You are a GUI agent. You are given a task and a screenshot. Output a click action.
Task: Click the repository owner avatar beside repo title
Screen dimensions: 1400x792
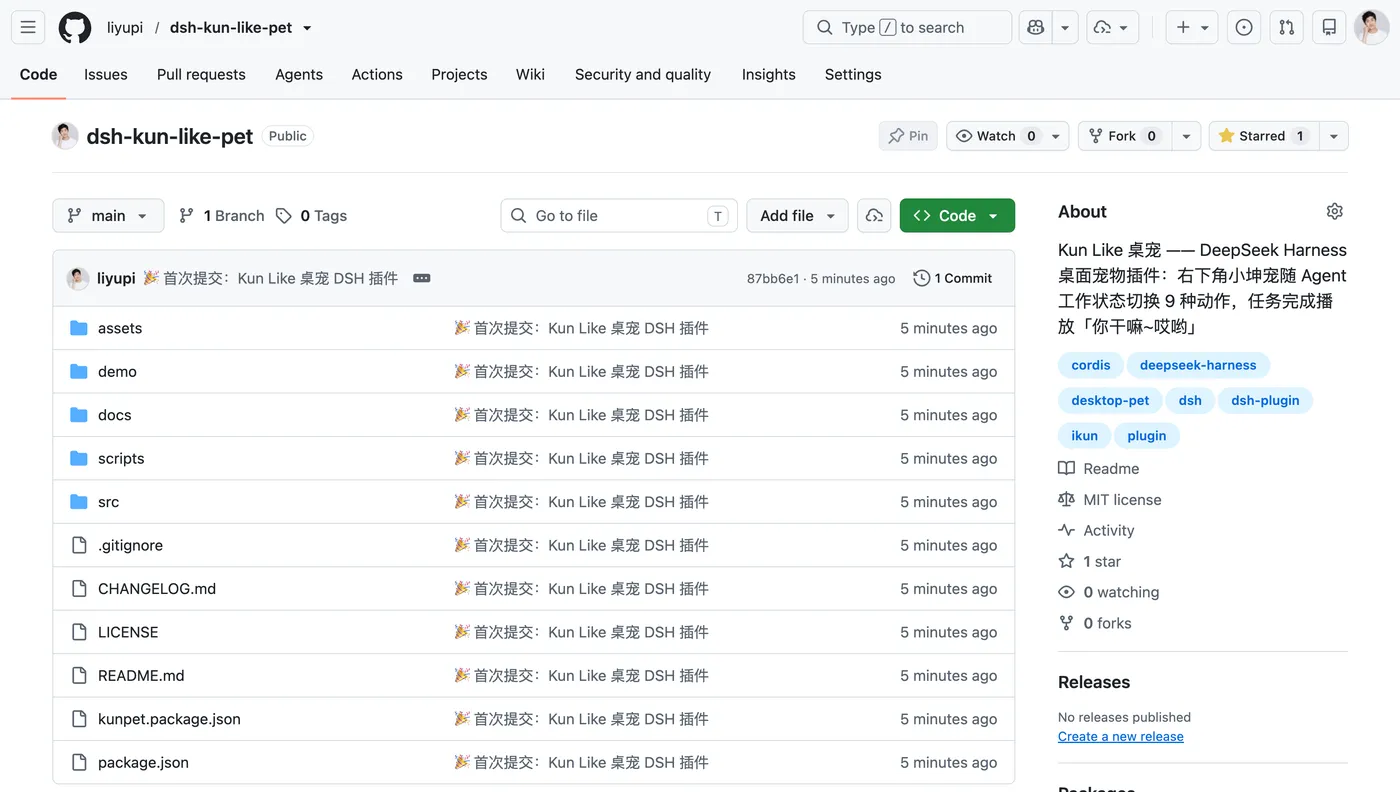click(x=65, y=136)
